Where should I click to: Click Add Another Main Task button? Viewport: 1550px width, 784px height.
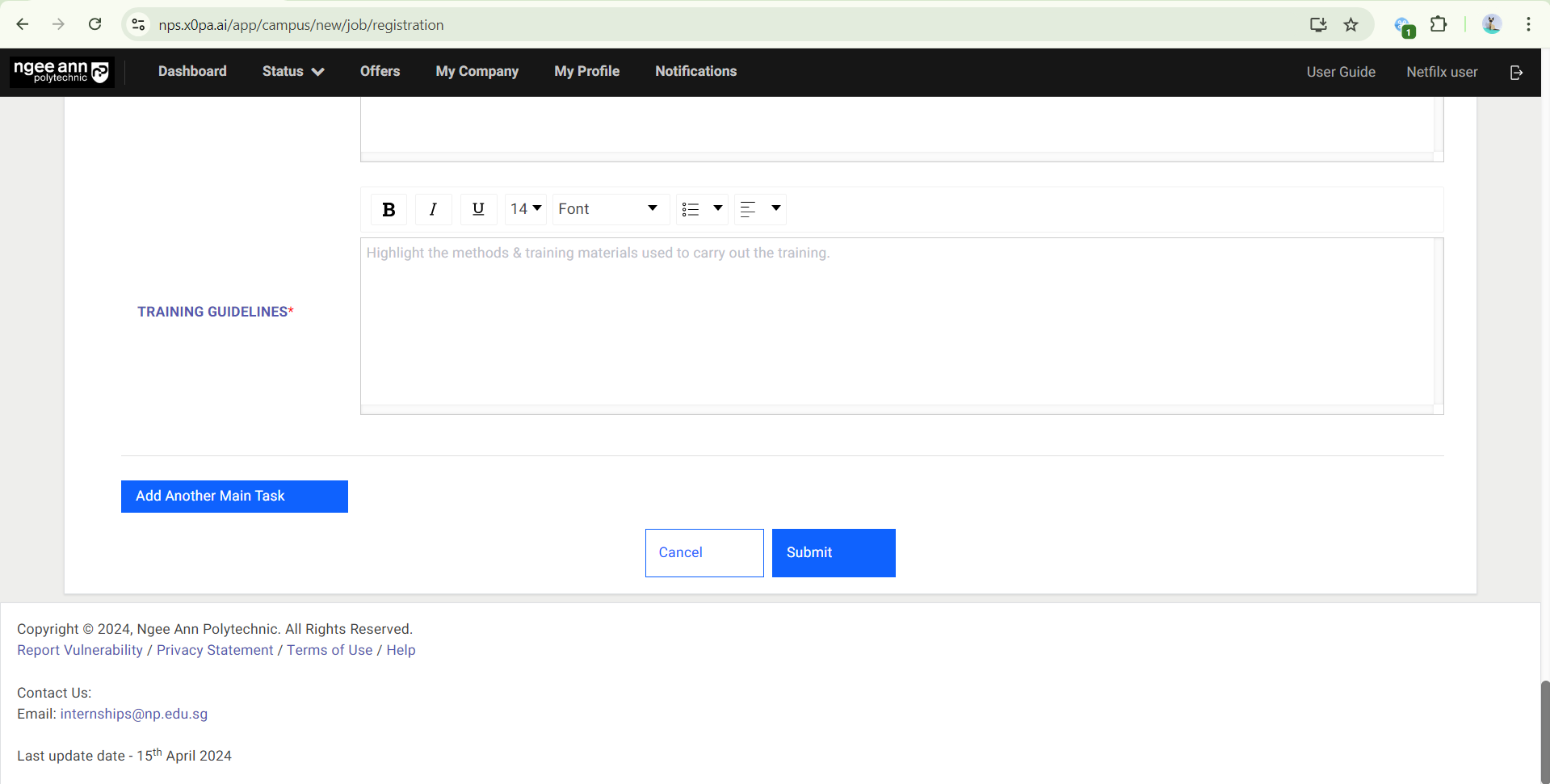point(234,497)
